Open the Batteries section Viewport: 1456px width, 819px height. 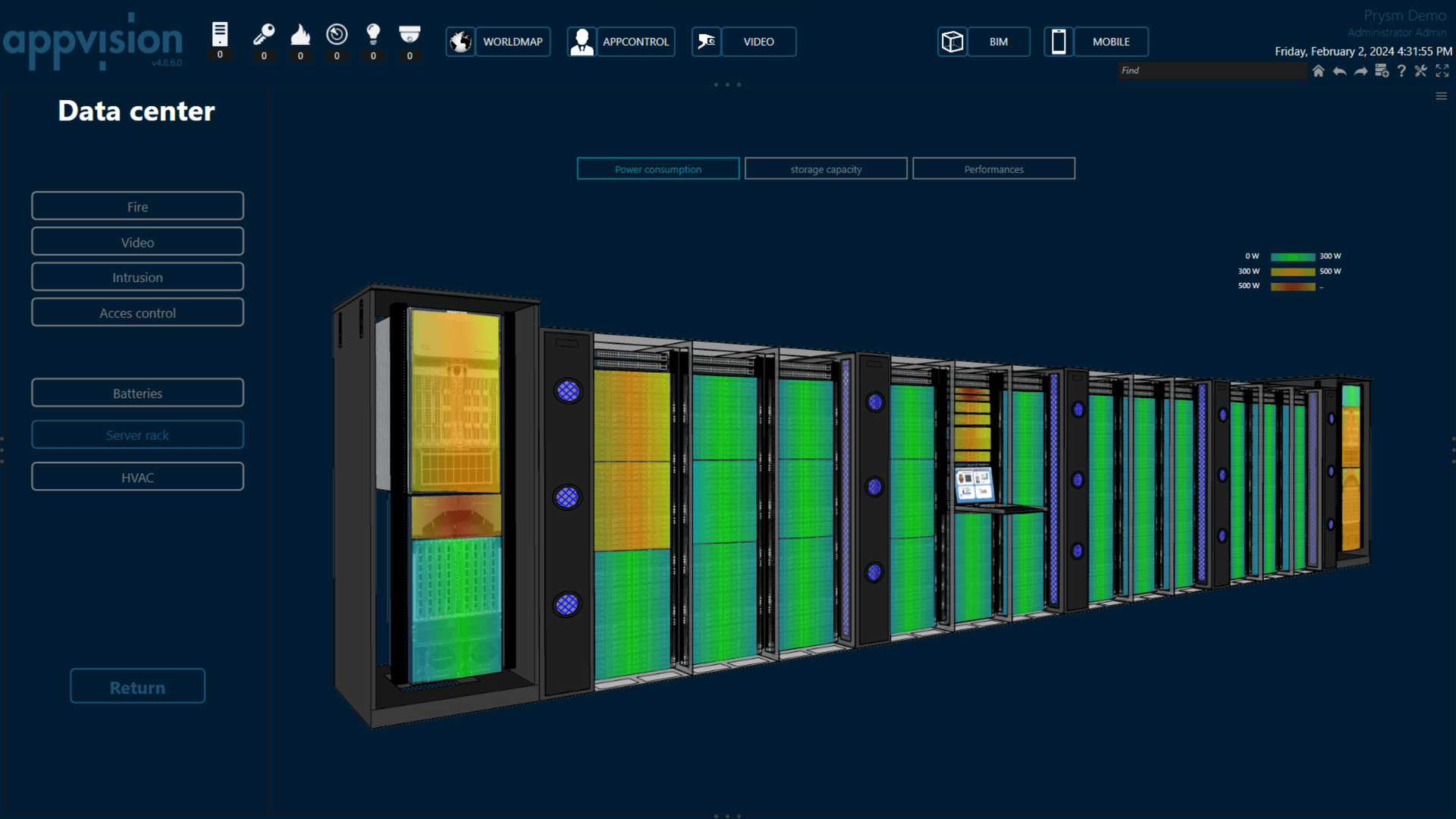click(137, 393)
